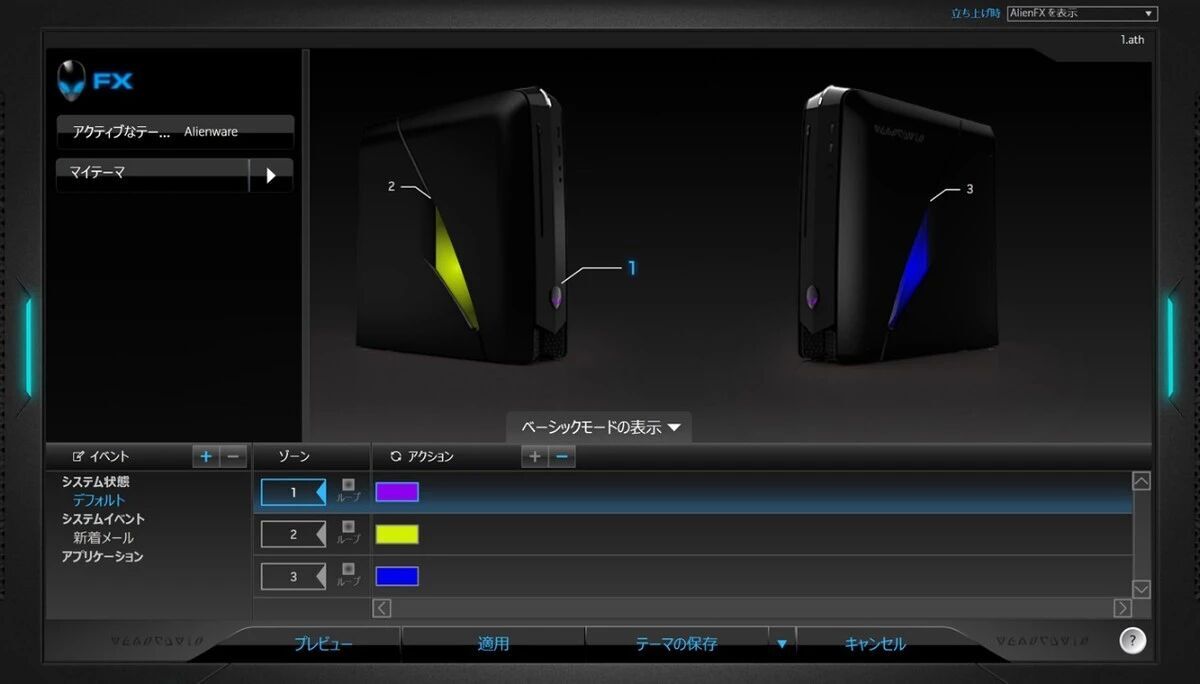The image size is (1200, 684).
Task: Click scroll up arrow in actions list
Action: (1141, 481)
